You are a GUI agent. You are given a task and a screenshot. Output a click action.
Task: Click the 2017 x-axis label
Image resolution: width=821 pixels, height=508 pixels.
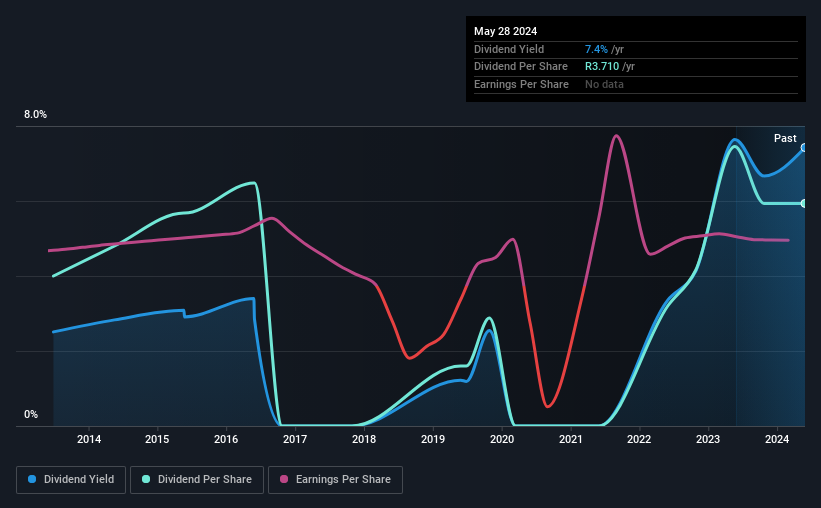pos(295,439)
